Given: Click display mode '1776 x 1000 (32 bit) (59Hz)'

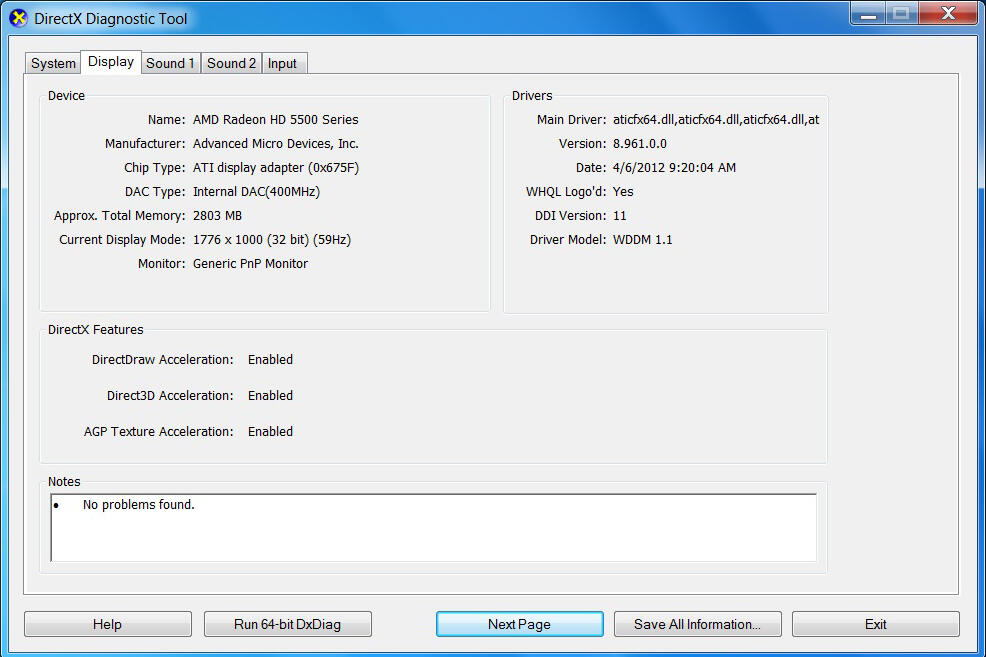Looking at the screenshot, I should (x=272, y=240).
